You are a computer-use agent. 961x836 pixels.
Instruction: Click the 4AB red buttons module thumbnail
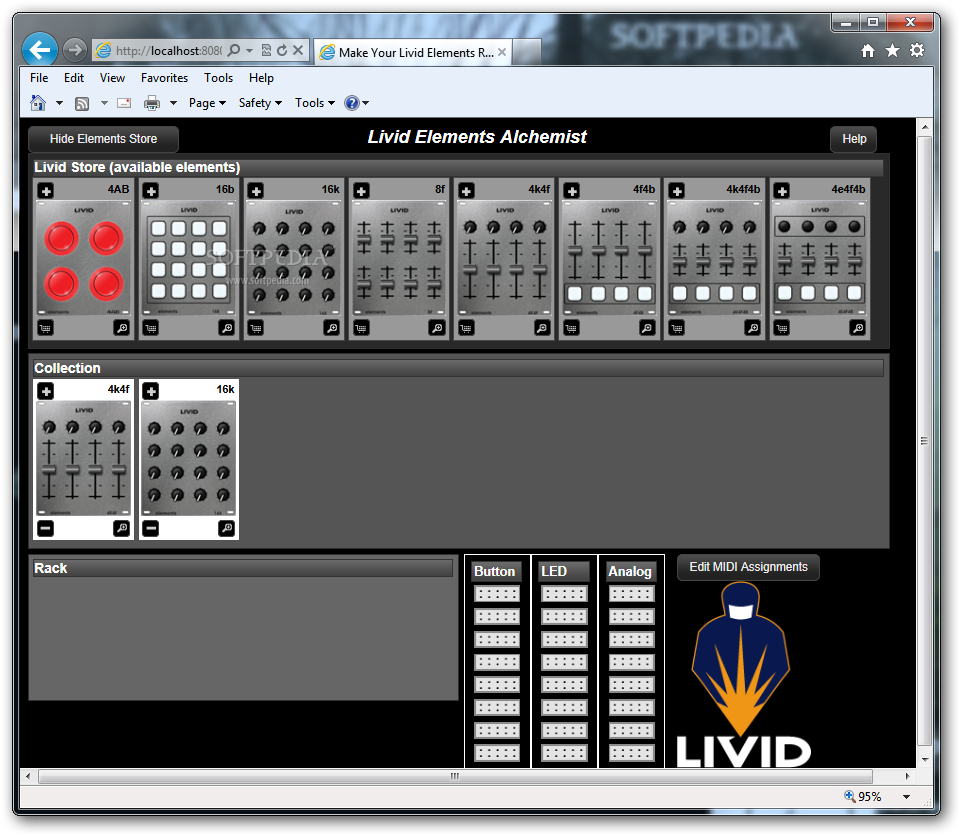point(83,259)
